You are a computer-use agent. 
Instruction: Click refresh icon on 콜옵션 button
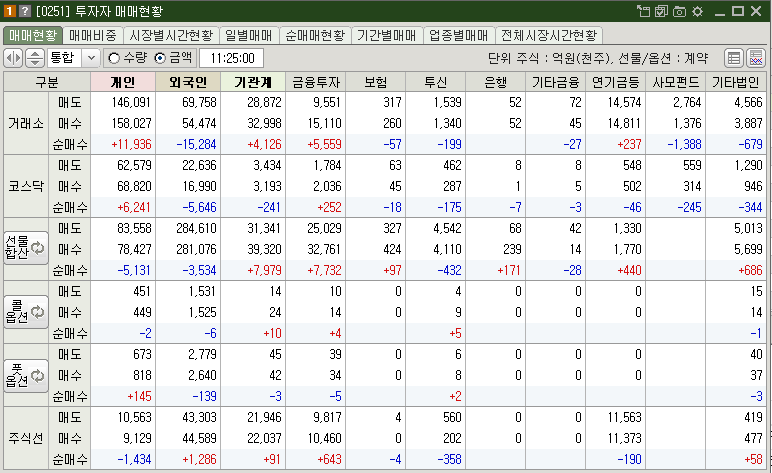[37, 312]
